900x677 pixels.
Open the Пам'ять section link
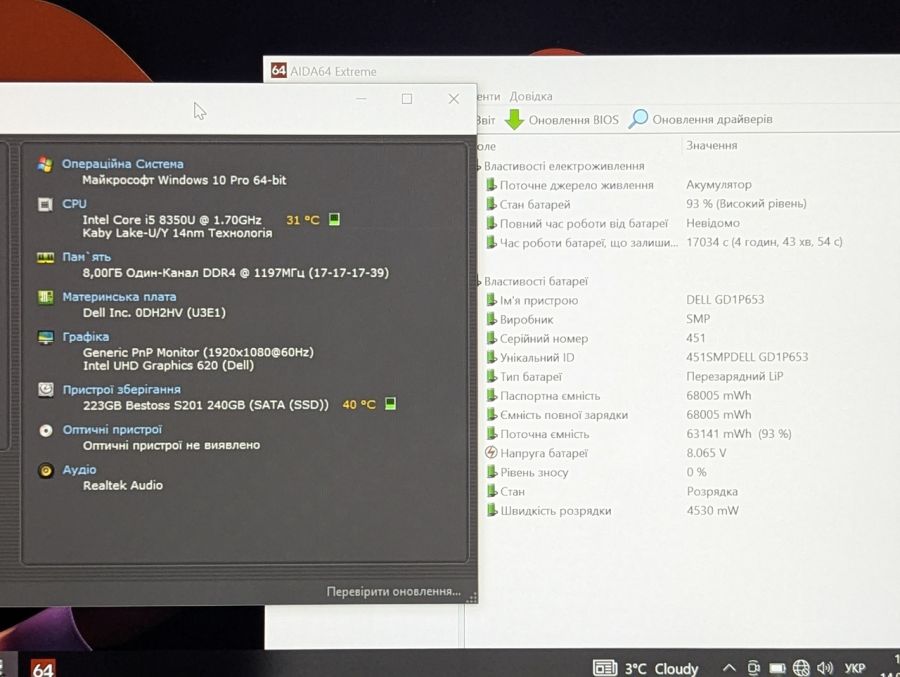(x=86, y=257)
